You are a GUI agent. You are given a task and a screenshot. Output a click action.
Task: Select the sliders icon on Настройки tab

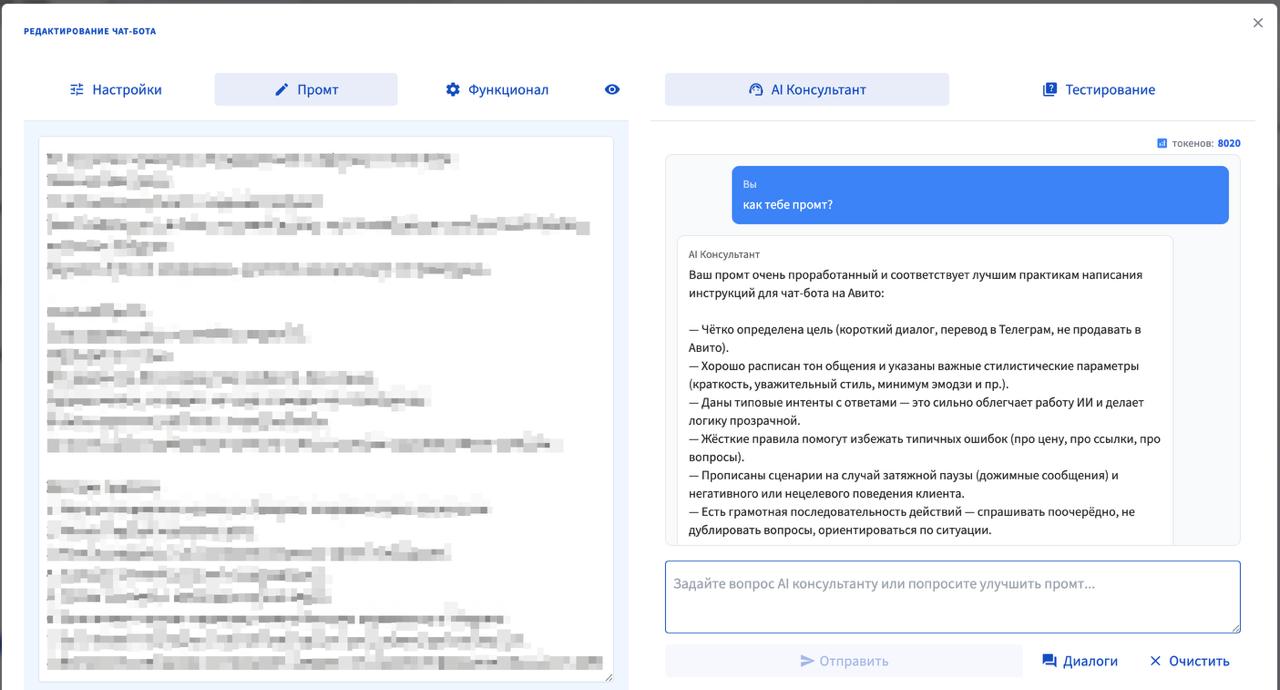tap(76, 89)
